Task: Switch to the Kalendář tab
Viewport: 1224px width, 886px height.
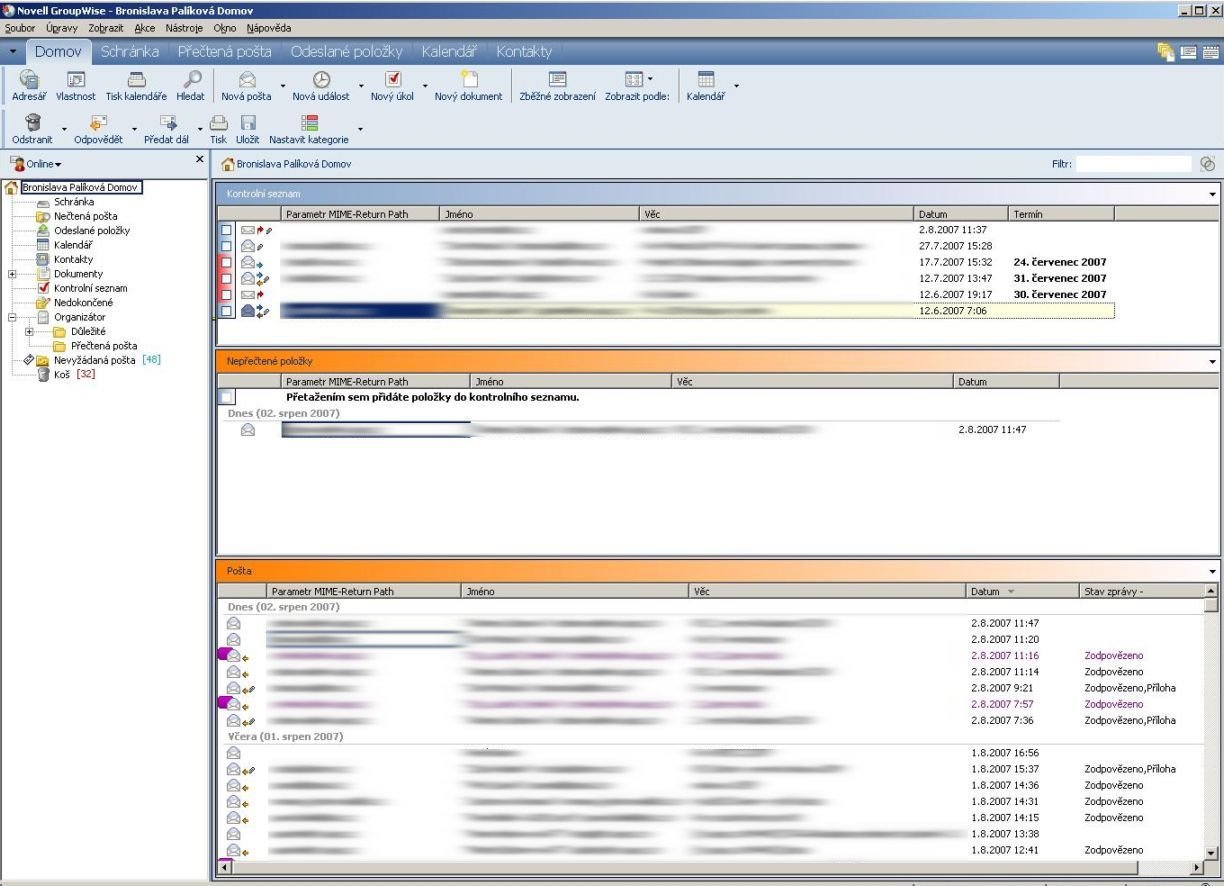Action: tap(449, 51)
